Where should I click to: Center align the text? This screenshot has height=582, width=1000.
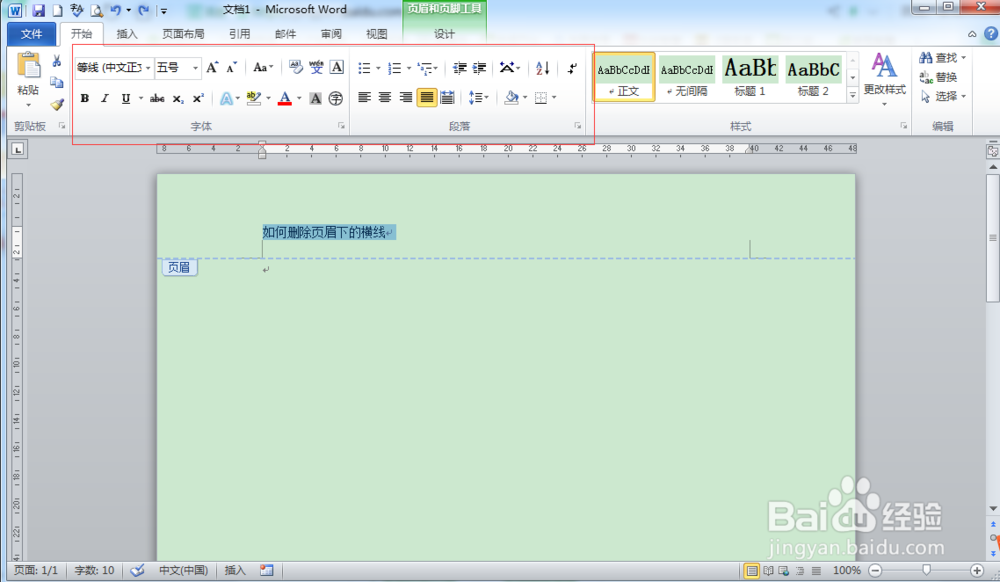point(385,98)
